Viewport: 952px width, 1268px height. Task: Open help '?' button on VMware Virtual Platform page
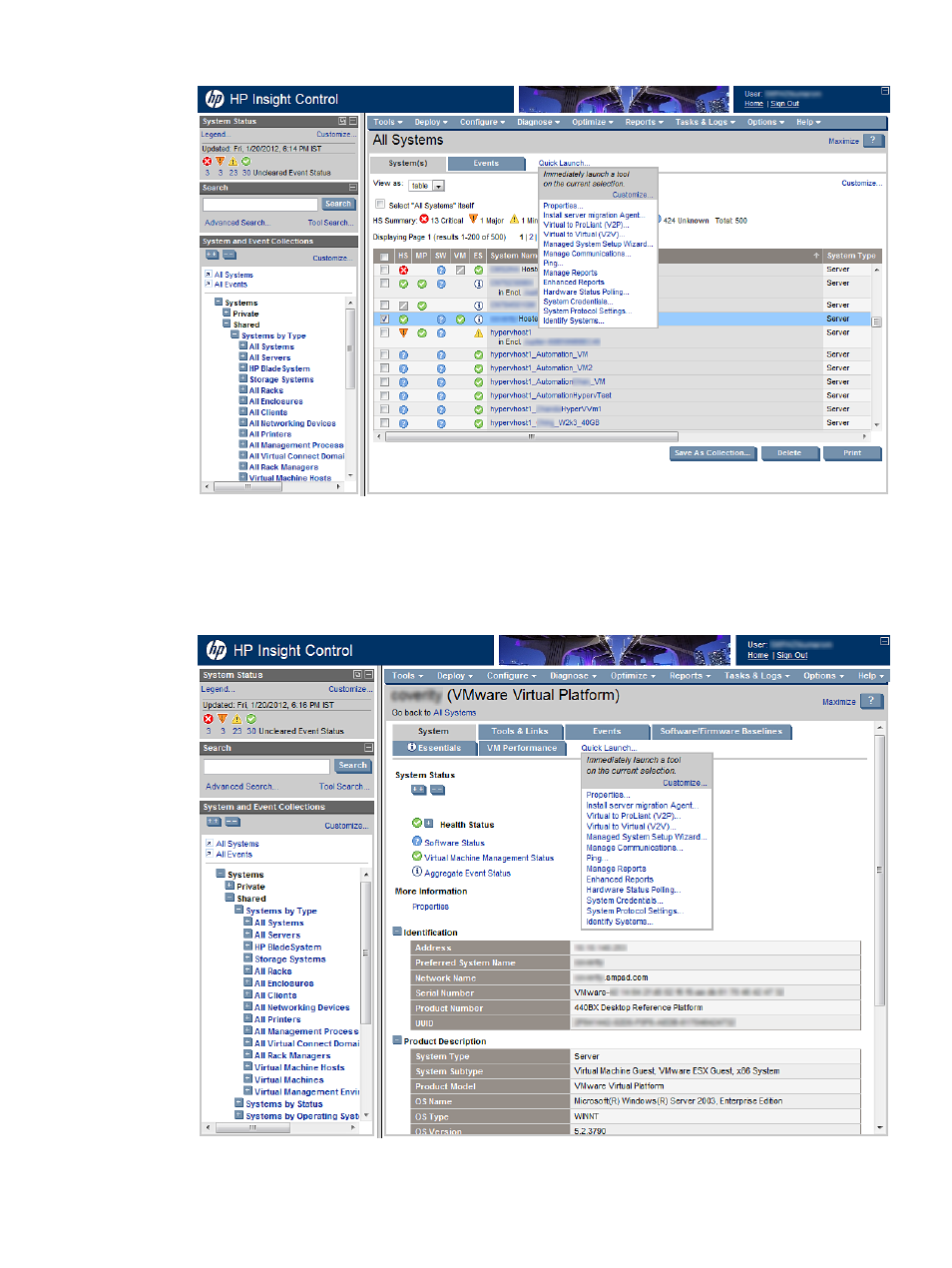click(x=871, y=701)
